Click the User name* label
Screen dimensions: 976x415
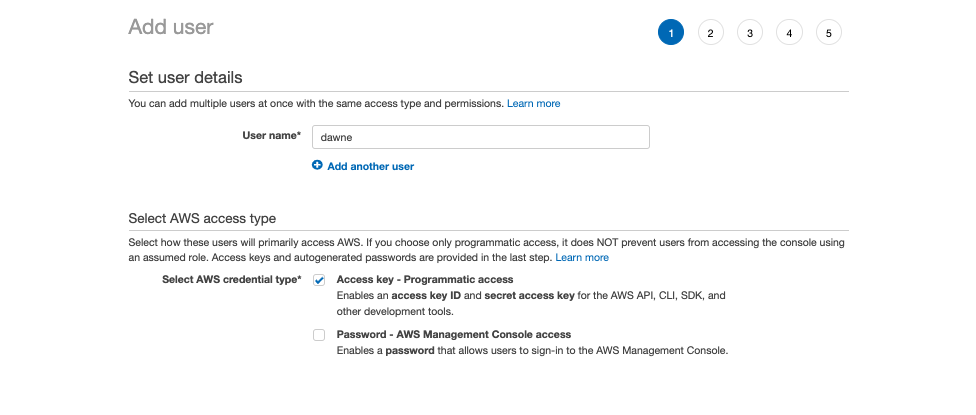tap(271, 135)
